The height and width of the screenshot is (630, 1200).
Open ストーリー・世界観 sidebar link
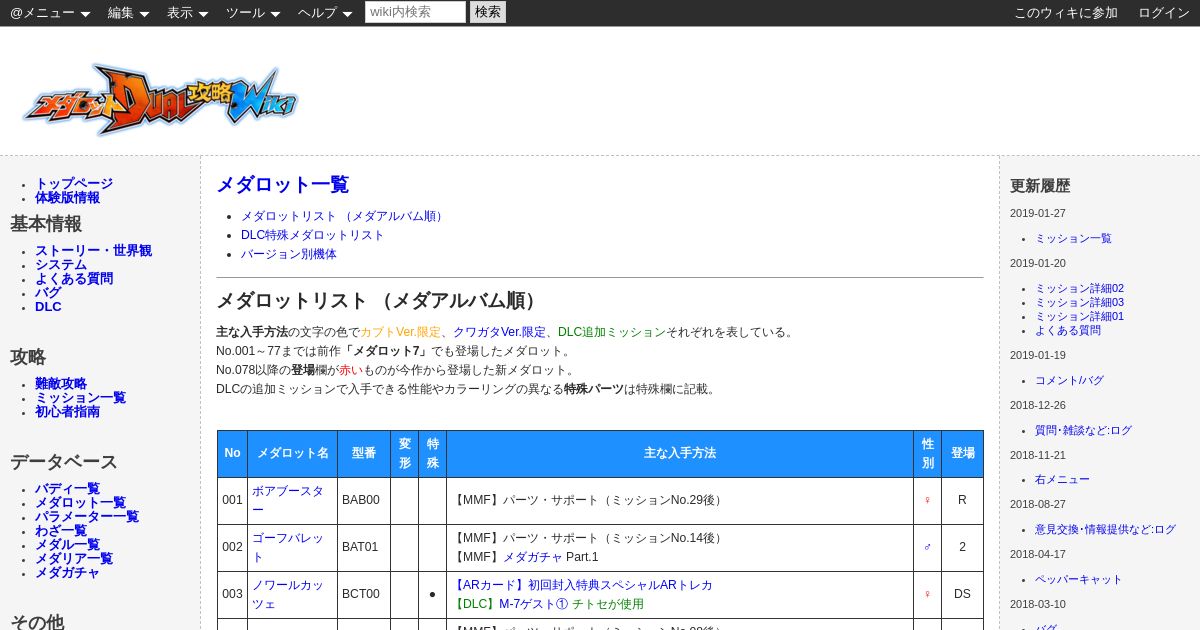pos(93,251)
